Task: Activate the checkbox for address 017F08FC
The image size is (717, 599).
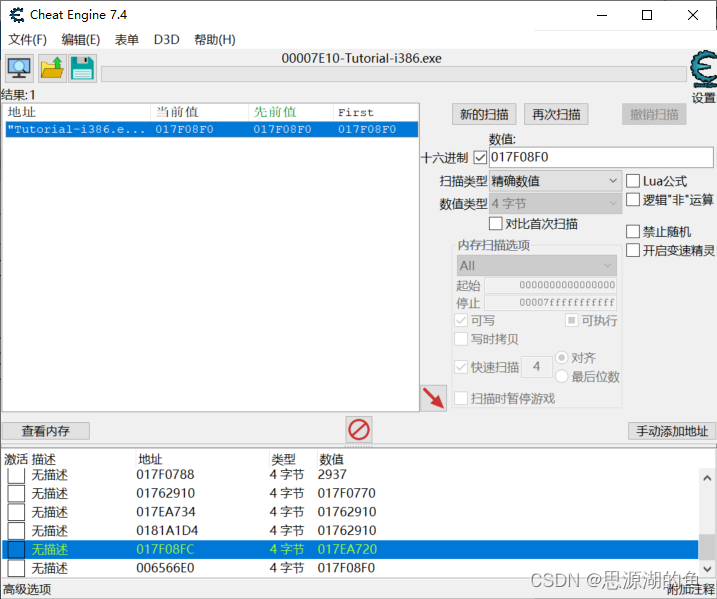Action: click(16, 550)
